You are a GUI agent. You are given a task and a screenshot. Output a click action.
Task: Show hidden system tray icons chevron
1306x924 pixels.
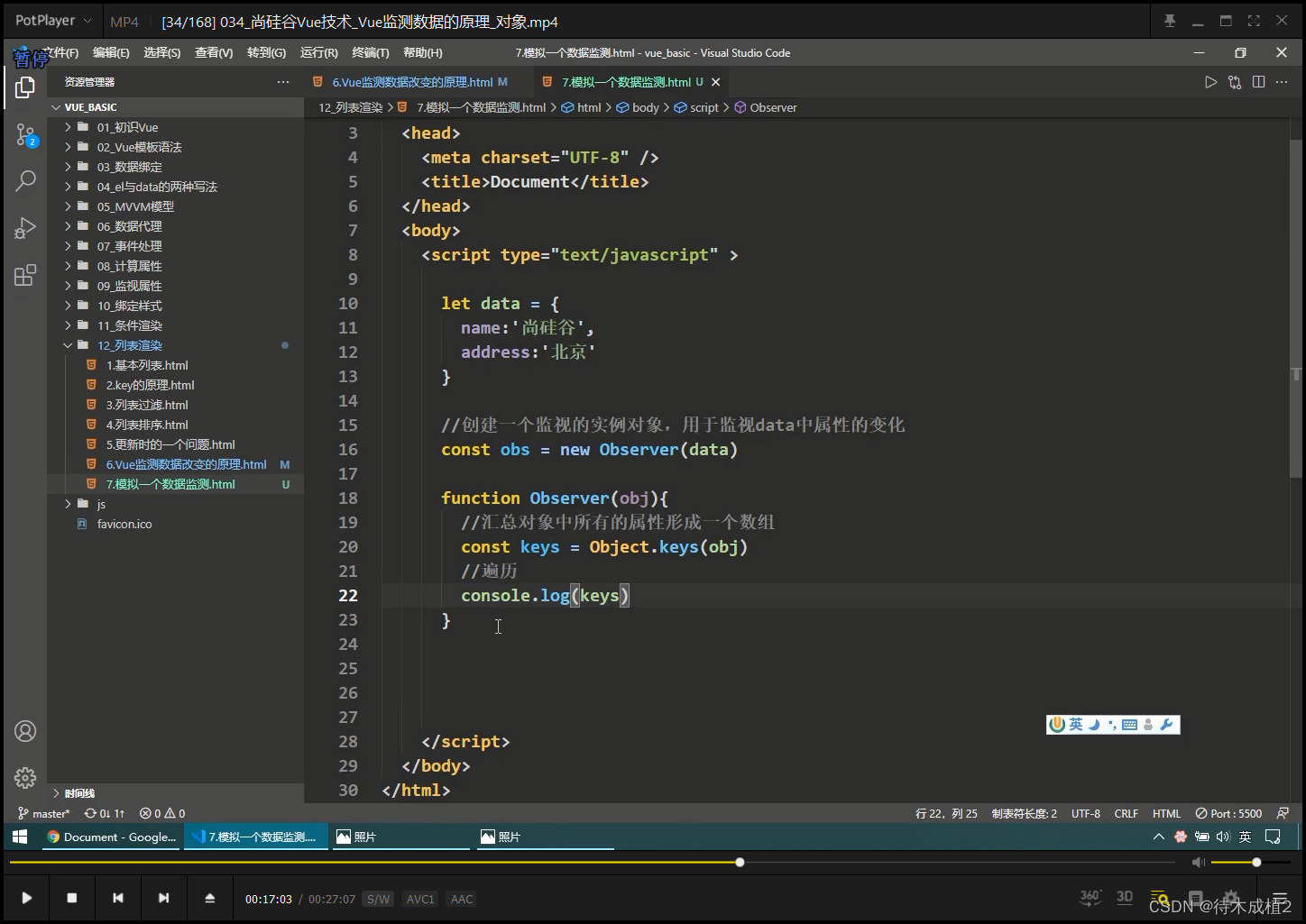pyautogui.click(x=1159, y=837)
